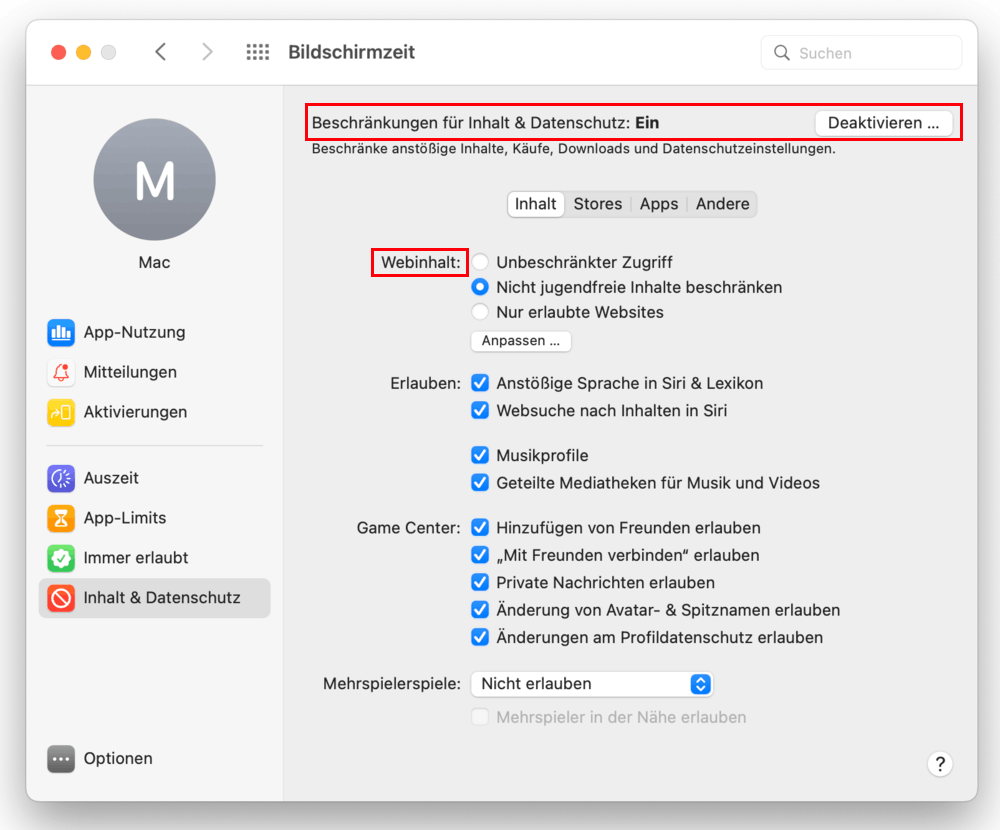Image resolution: width=1000 pixels, height=830 pixels.
Task: Select the Aktivierungen phone icon
Action: 61,412
